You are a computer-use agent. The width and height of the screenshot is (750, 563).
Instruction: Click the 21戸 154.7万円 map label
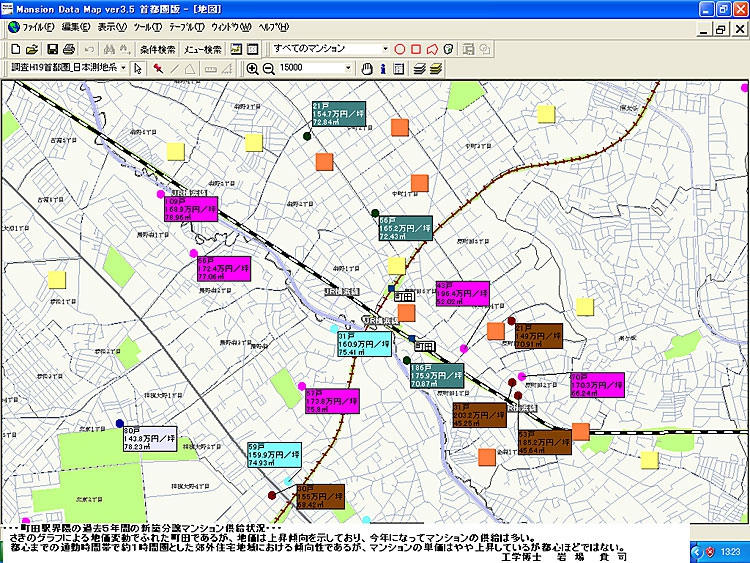click(x=338, y=113)
